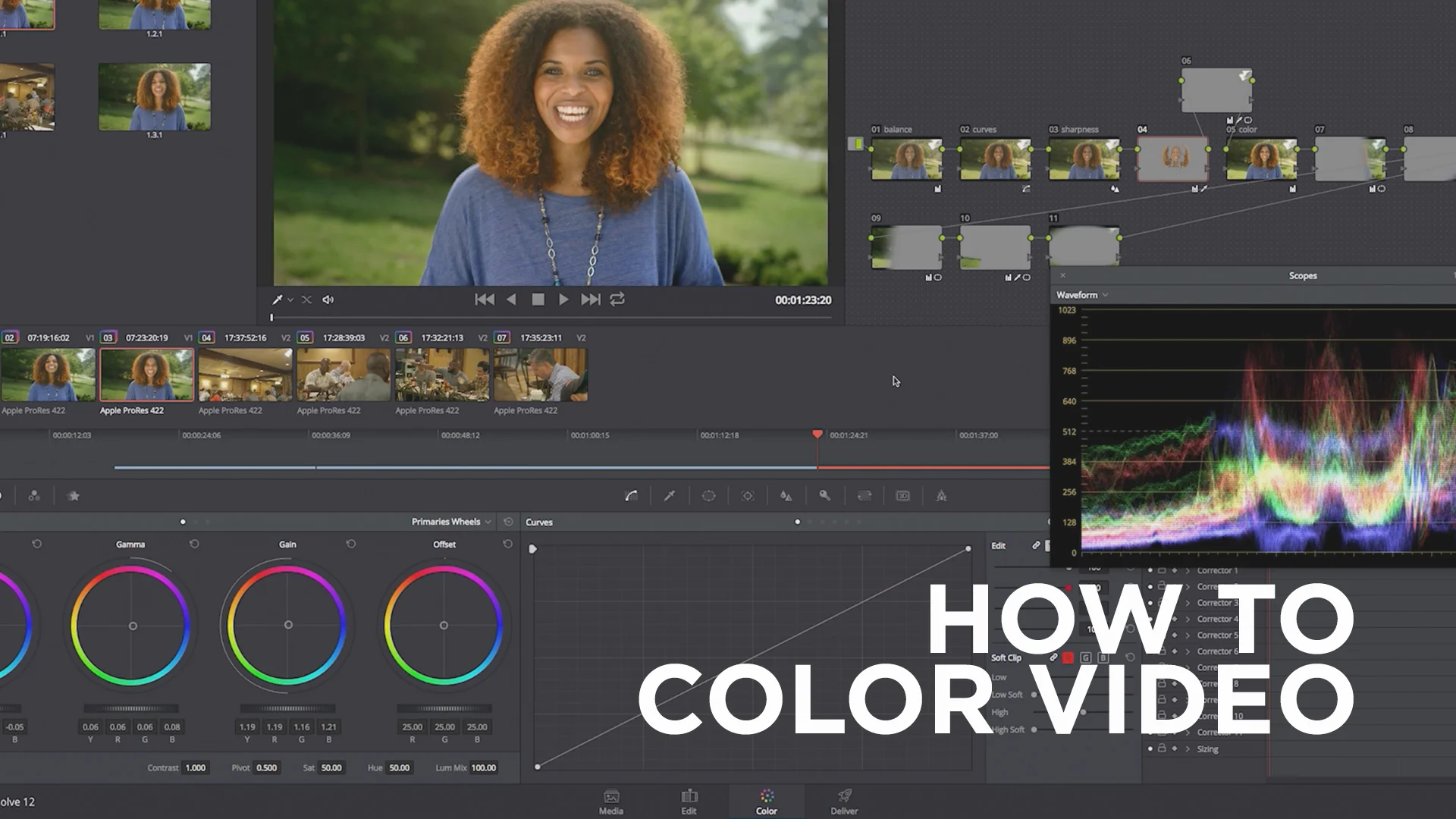Toggle Corrector 1 keyframe enable dot
Screen dimensions: 1456x819
click(x=1150, y=570)
